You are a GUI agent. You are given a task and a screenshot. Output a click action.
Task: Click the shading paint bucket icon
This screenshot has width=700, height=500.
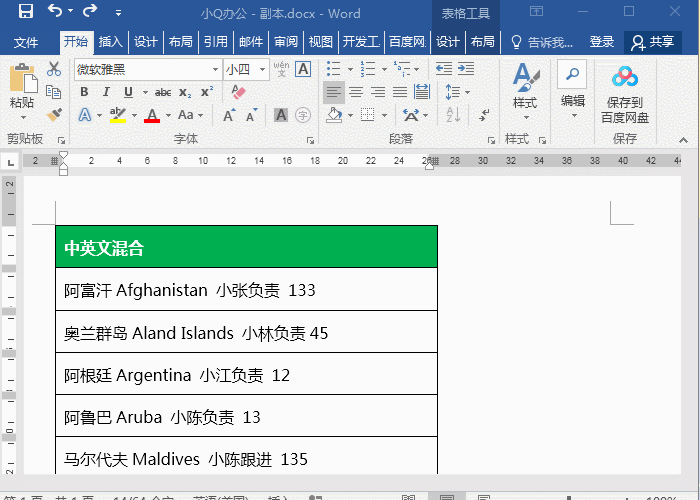[x=334, y=115]
